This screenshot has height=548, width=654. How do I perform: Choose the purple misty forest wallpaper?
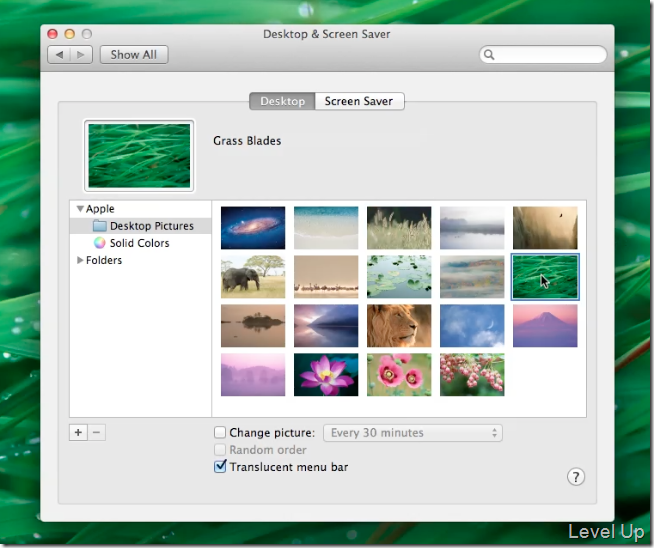pos(253,375)
